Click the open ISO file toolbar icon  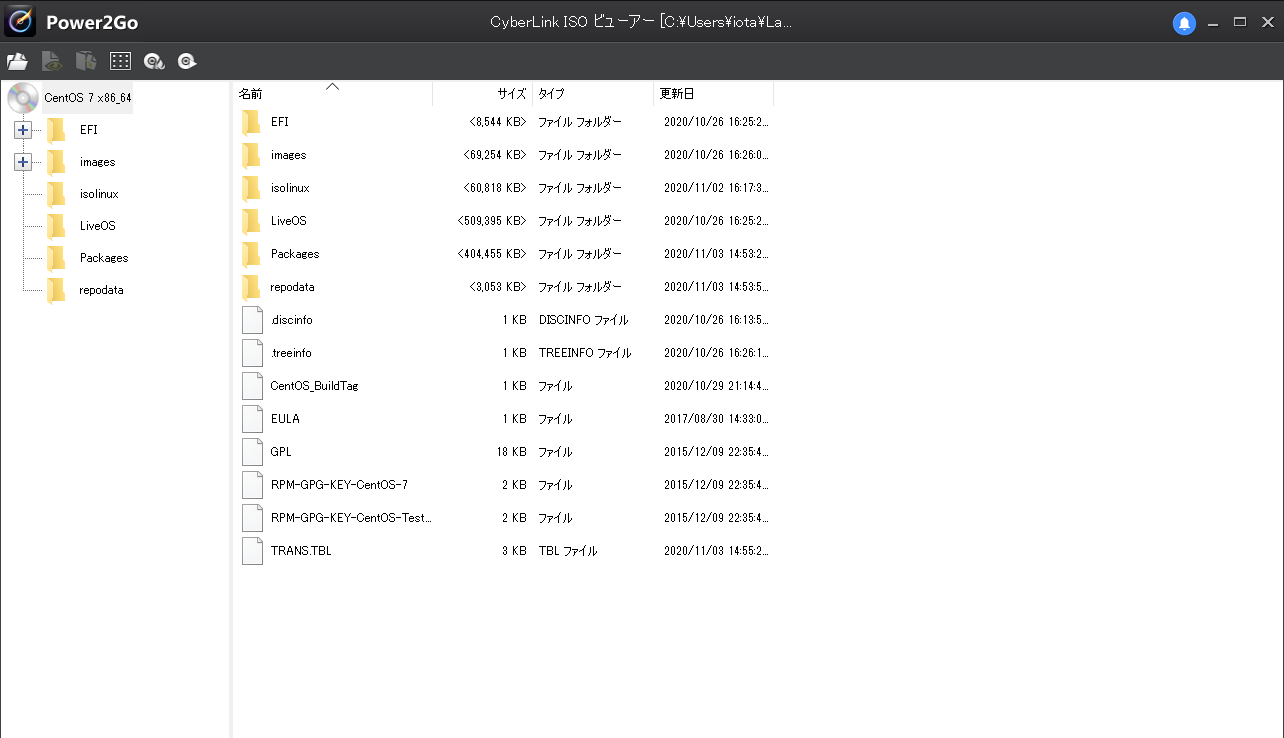tap(17, 62)
